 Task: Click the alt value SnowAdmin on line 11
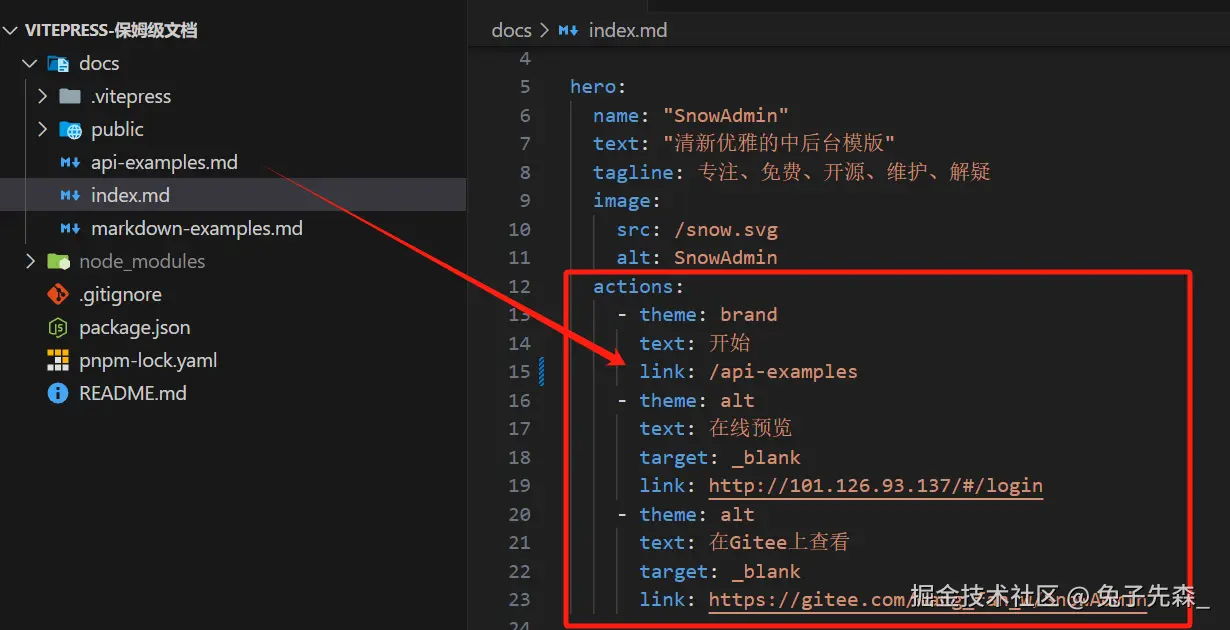point(725,258)
